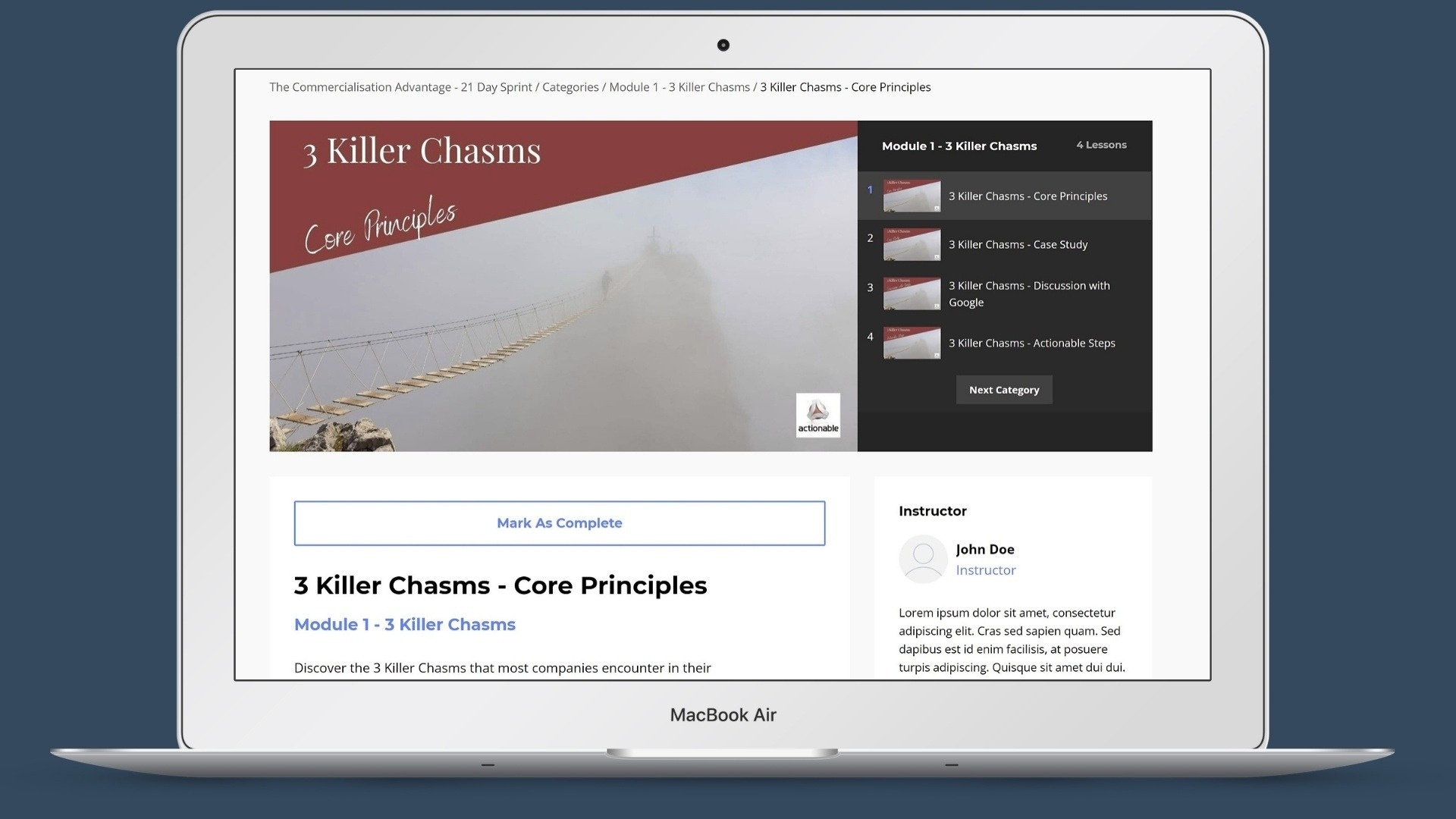
Task: Click blue Module 1 - 3 Killer Chasms heading
Action: 404,625
